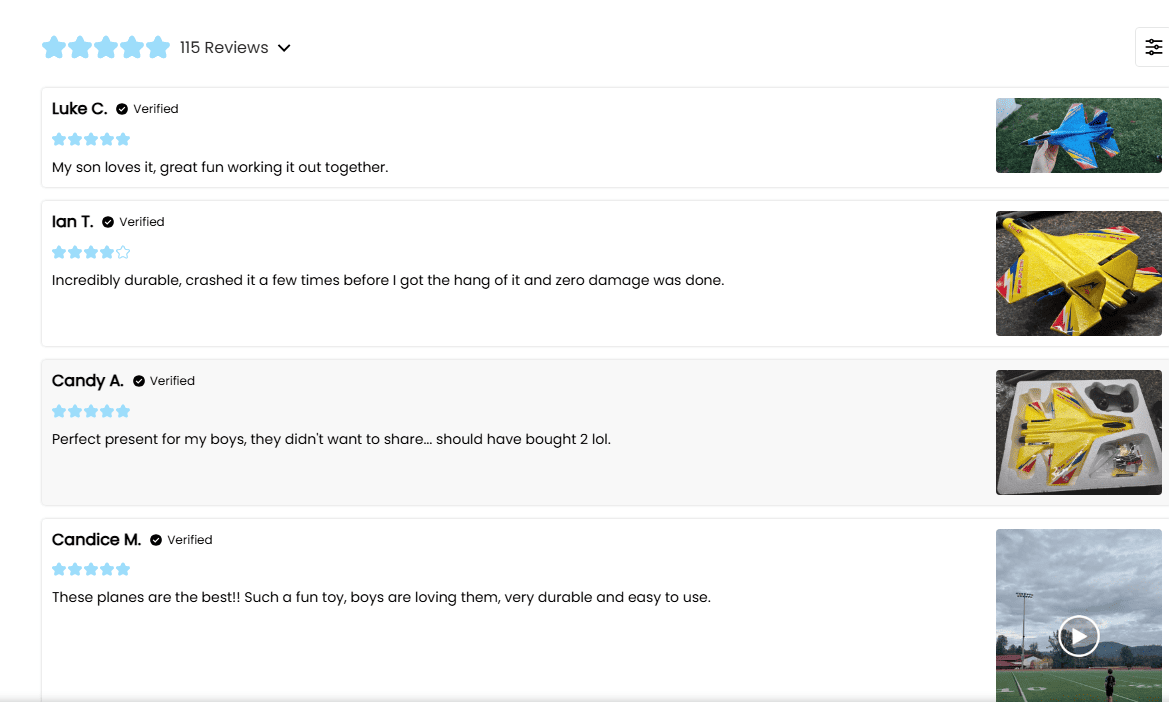Expand the 115 Reviews dropdown chevron
1169x709 pixels.
click(284, 48)
